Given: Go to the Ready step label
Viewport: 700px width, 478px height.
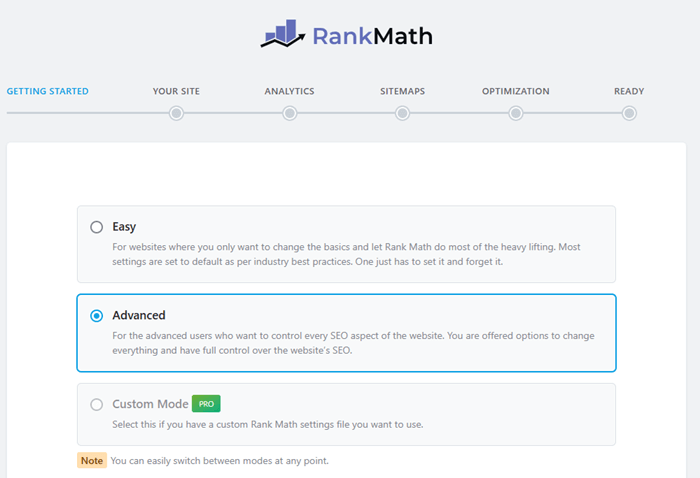Looking at the screenshot, I should pos(629,91).
